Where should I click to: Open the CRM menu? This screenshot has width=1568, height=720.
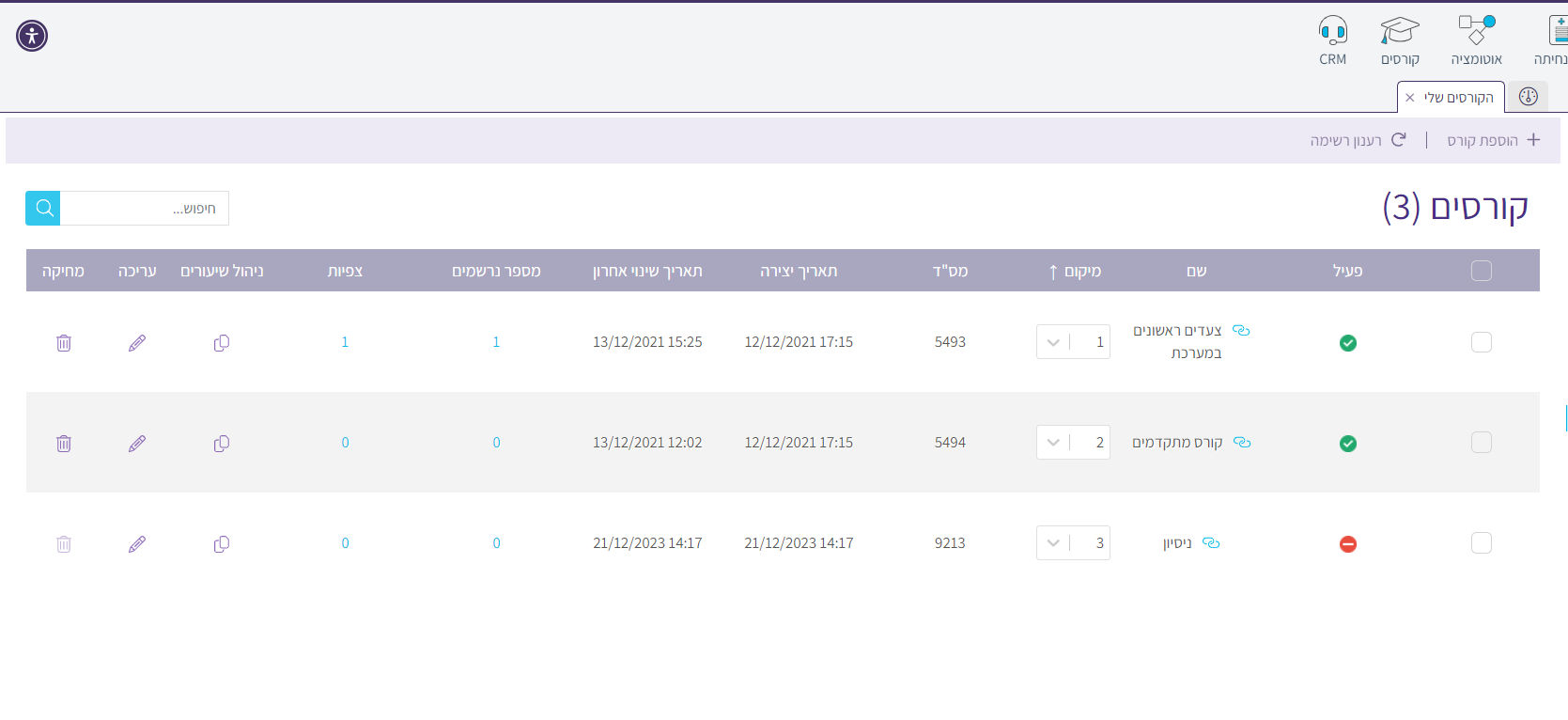coord(1332,40)
